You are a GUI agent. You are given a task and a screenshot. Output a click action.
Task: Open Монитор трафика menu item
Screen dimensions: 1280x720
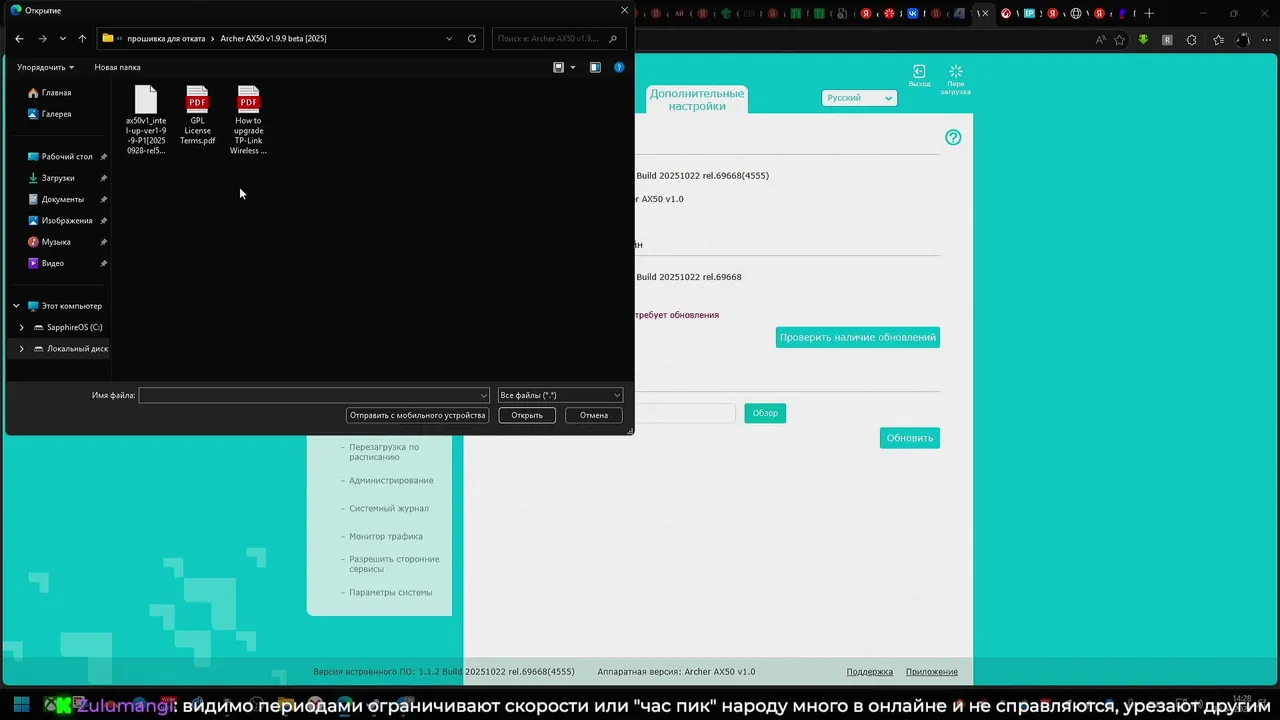[x=386, y=536]
